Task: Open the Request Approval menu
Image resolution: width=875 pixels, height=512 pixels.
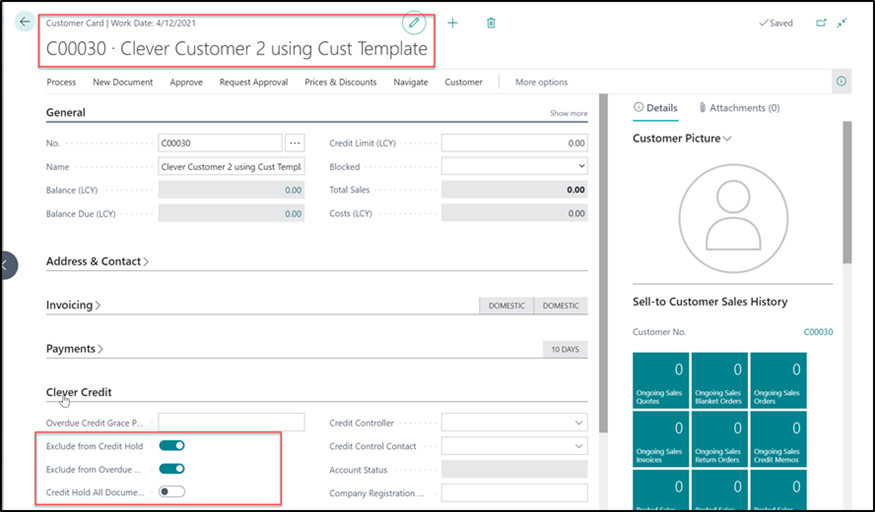Action: pos(253,82)
